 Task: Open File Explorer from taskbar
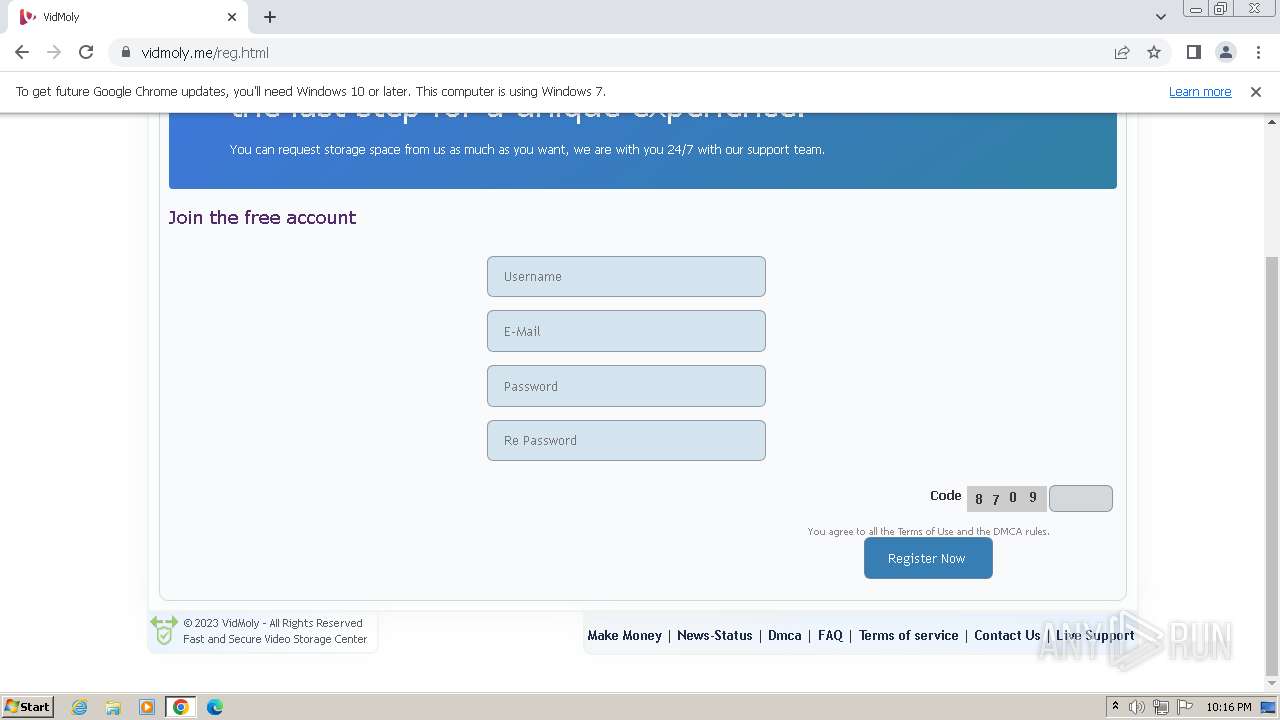coord(113,707)
